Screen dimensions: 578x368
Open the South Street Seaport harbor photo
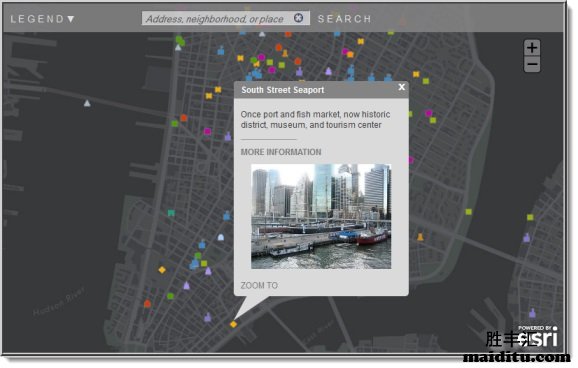321,216
